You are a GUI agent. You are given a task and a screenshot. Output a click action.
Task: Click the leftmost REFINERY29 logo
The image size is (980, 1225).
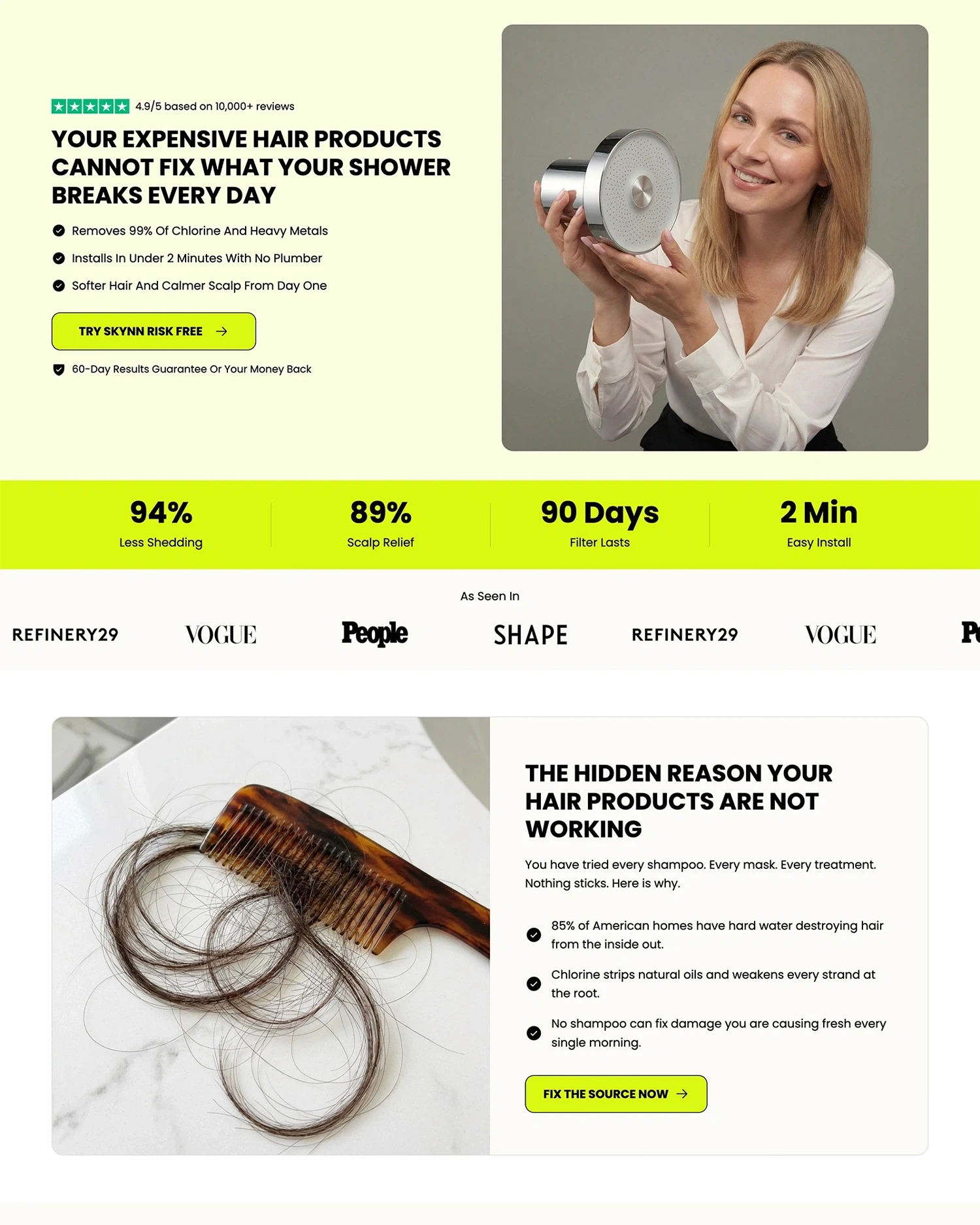point(65,634)
